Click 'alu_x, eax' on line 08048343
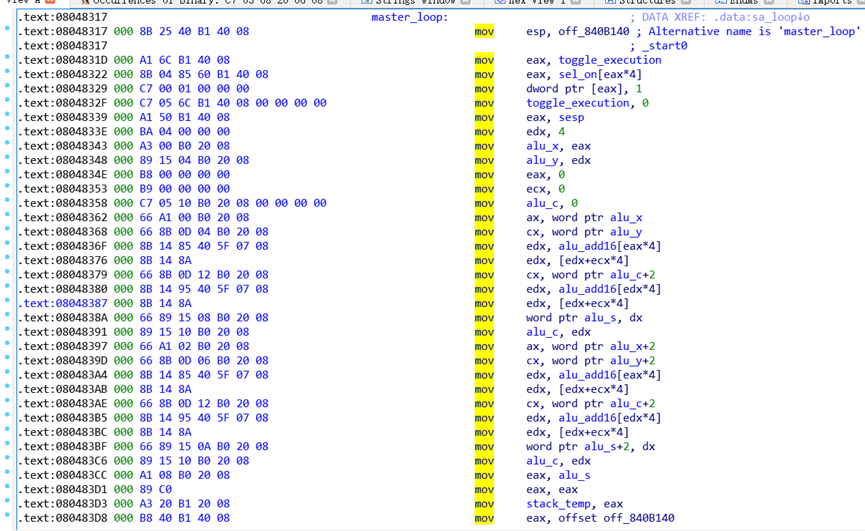Viewport: 865px width, 531px height. [x=558, y=146]
